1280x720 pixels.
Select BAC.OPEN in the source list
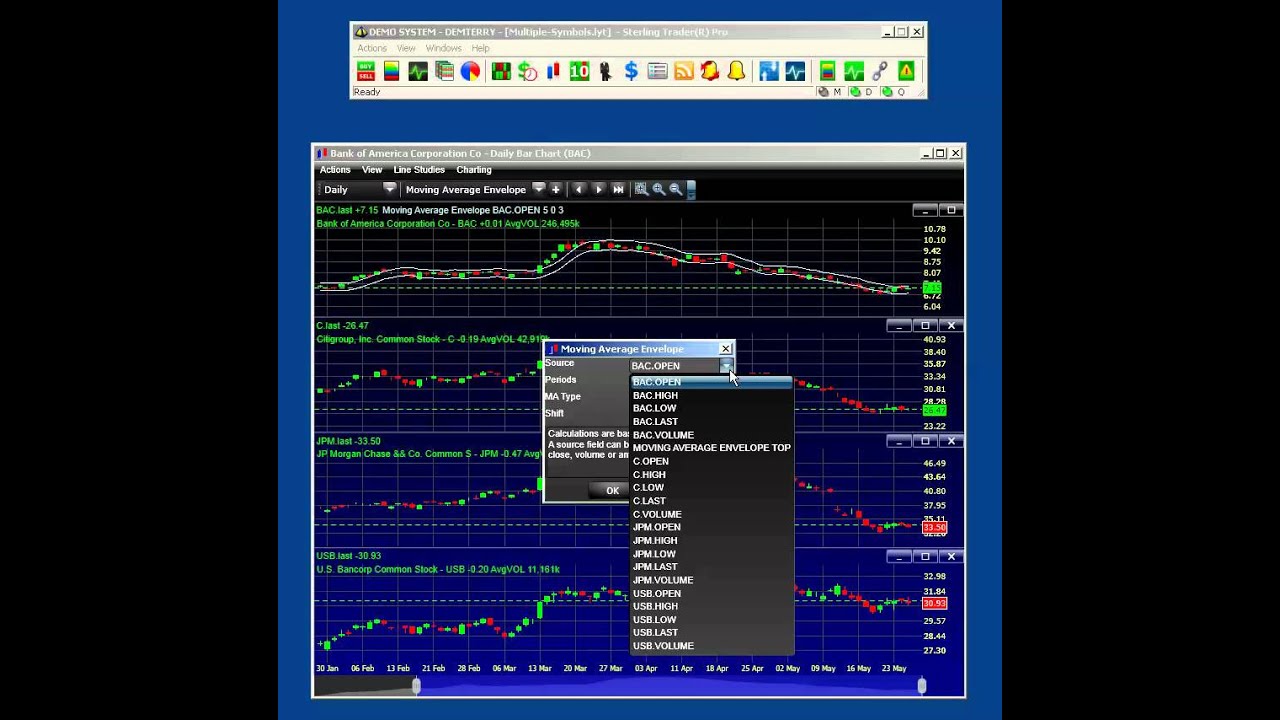711,382
